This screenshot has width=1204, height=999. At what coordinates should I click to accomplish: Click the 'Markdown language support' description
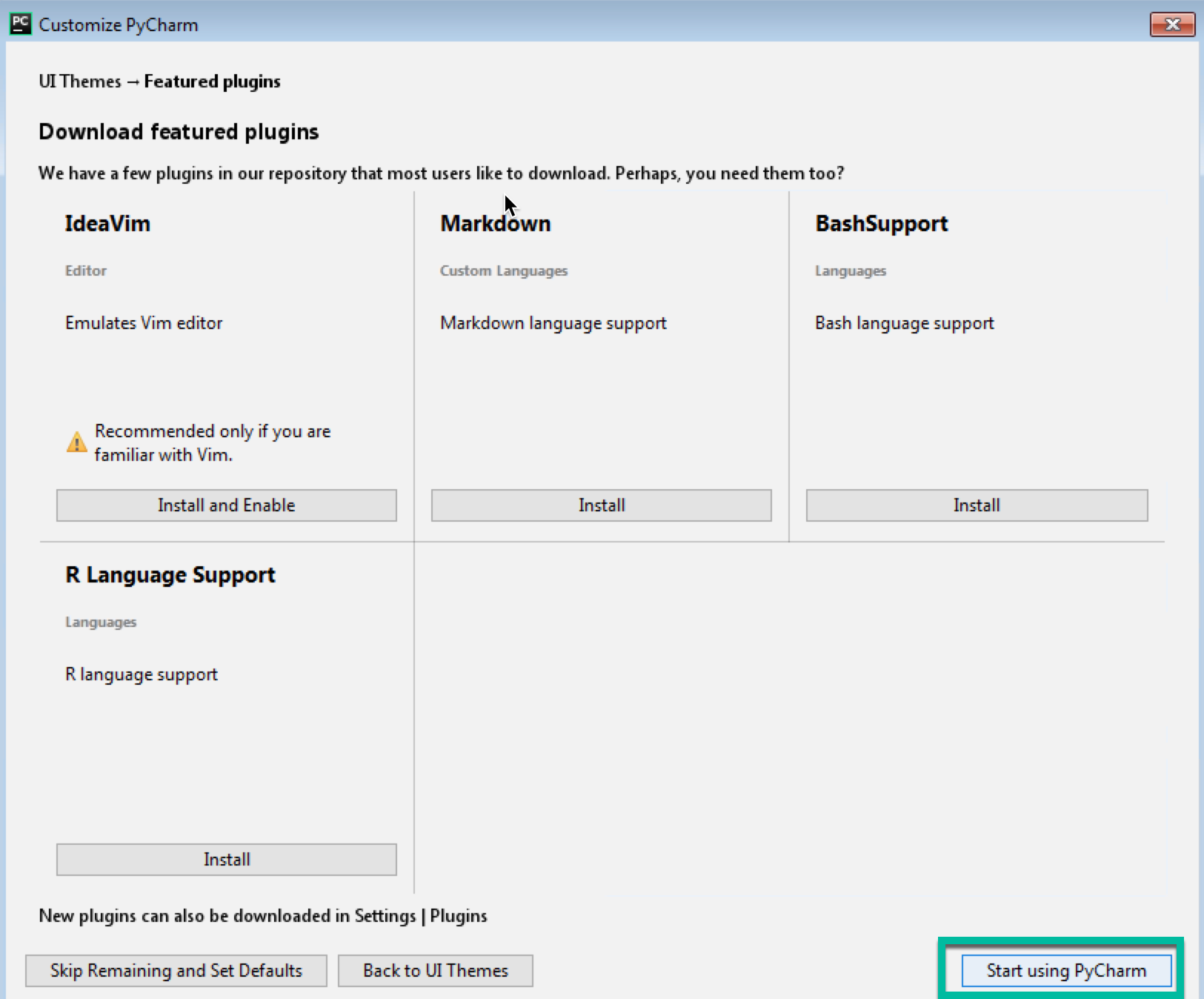pos(553,323)
